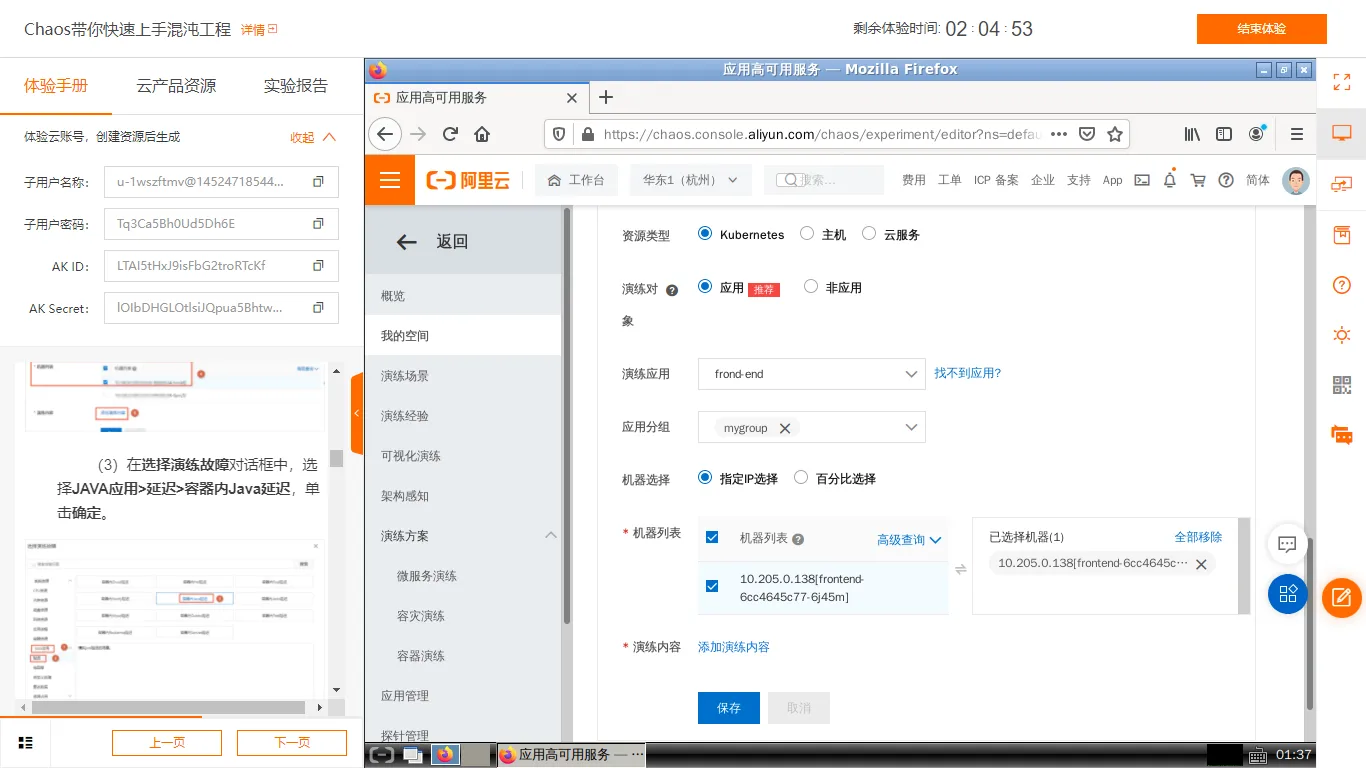Click orange edit note floating button
This screenshot has height=768, width=1366.
[1342, 598]
